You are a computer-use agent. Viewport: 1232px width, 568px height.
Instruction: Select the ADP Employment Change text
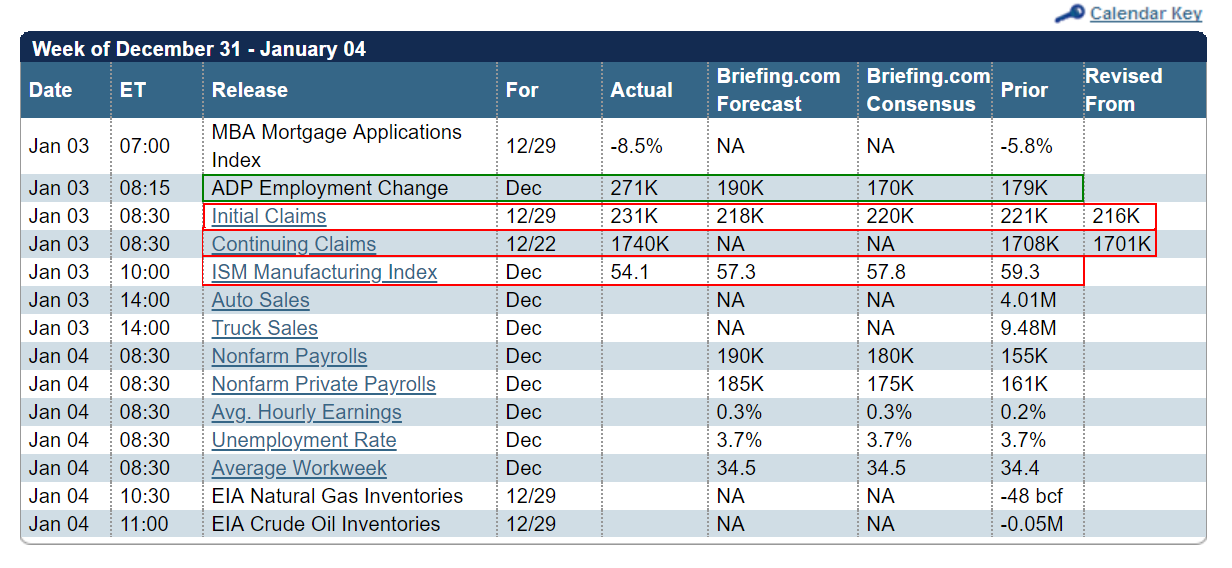pyautogui.click(x=330, y=188)
